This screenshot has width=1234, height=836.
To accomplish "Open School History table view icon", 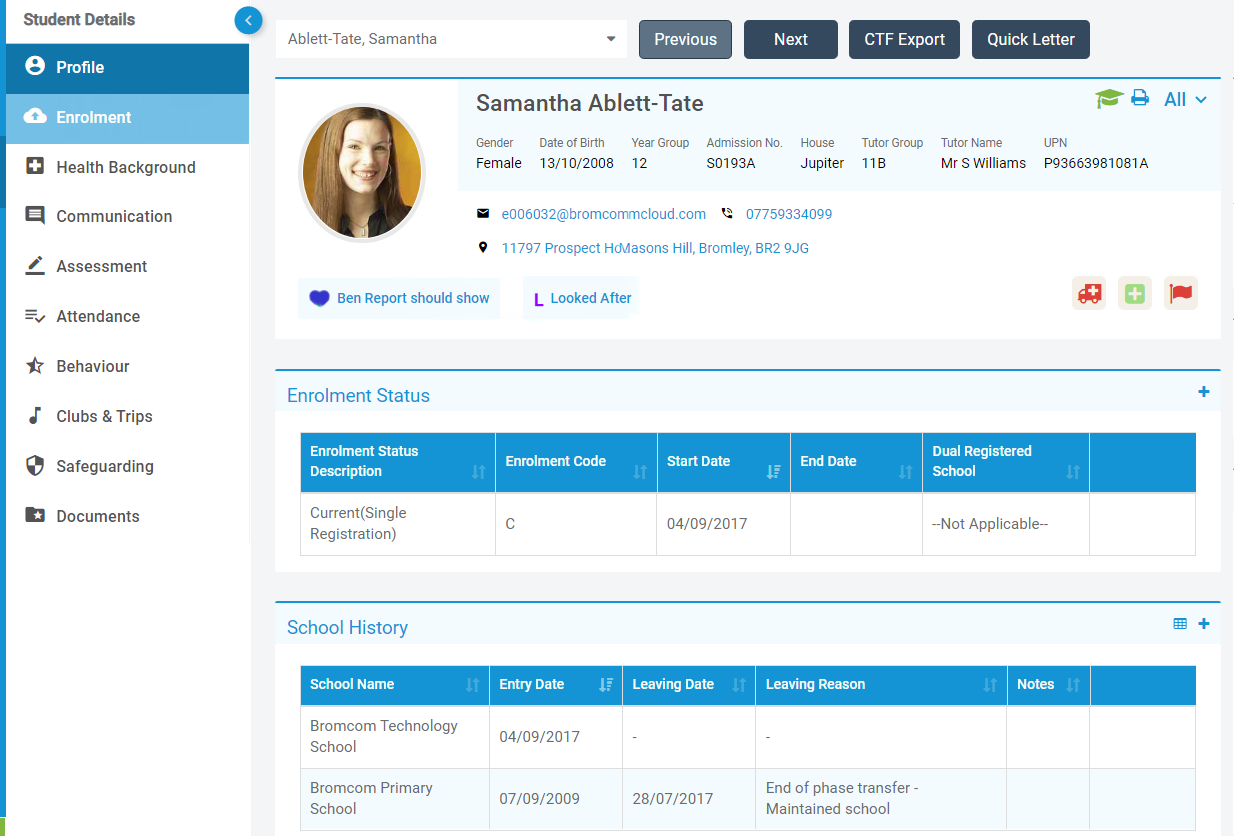I will (1180, 624).
